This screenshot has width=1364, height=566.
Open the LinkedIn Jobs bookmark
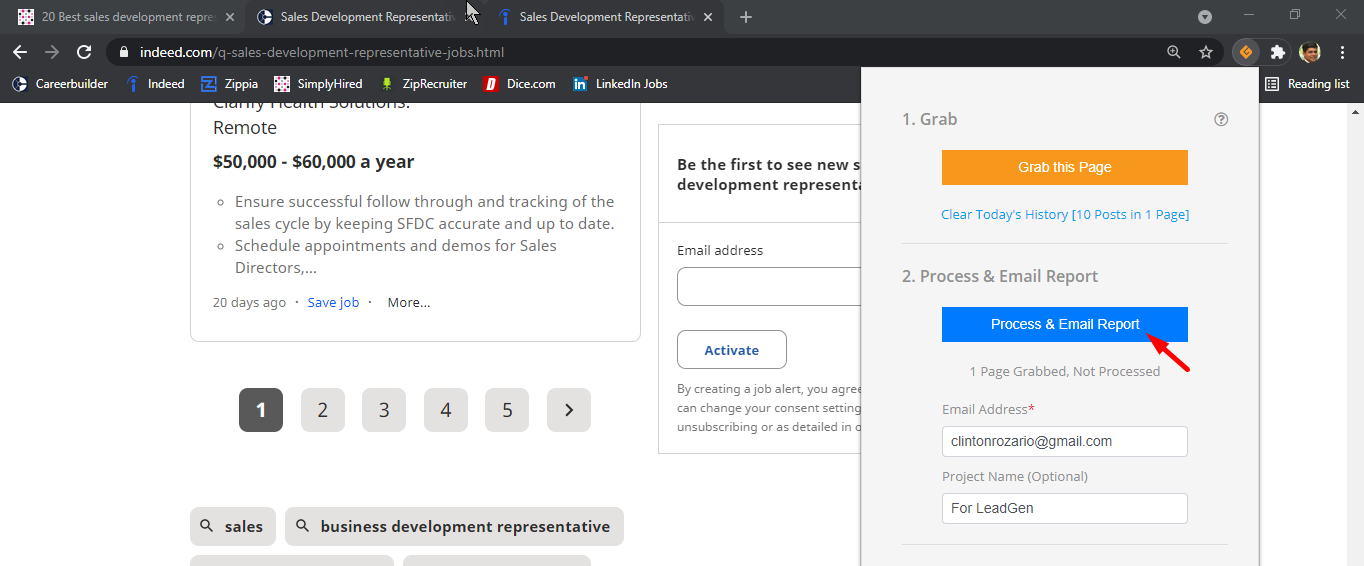click(620, 84)
